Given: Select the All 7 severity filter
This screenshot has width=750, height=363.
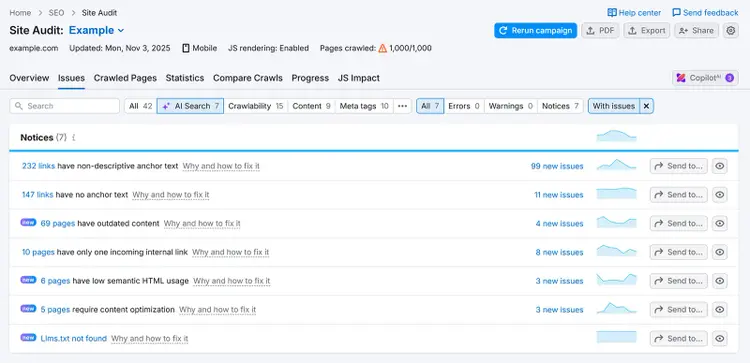Looking at the screenshot, I should click(x=430, y=106).
